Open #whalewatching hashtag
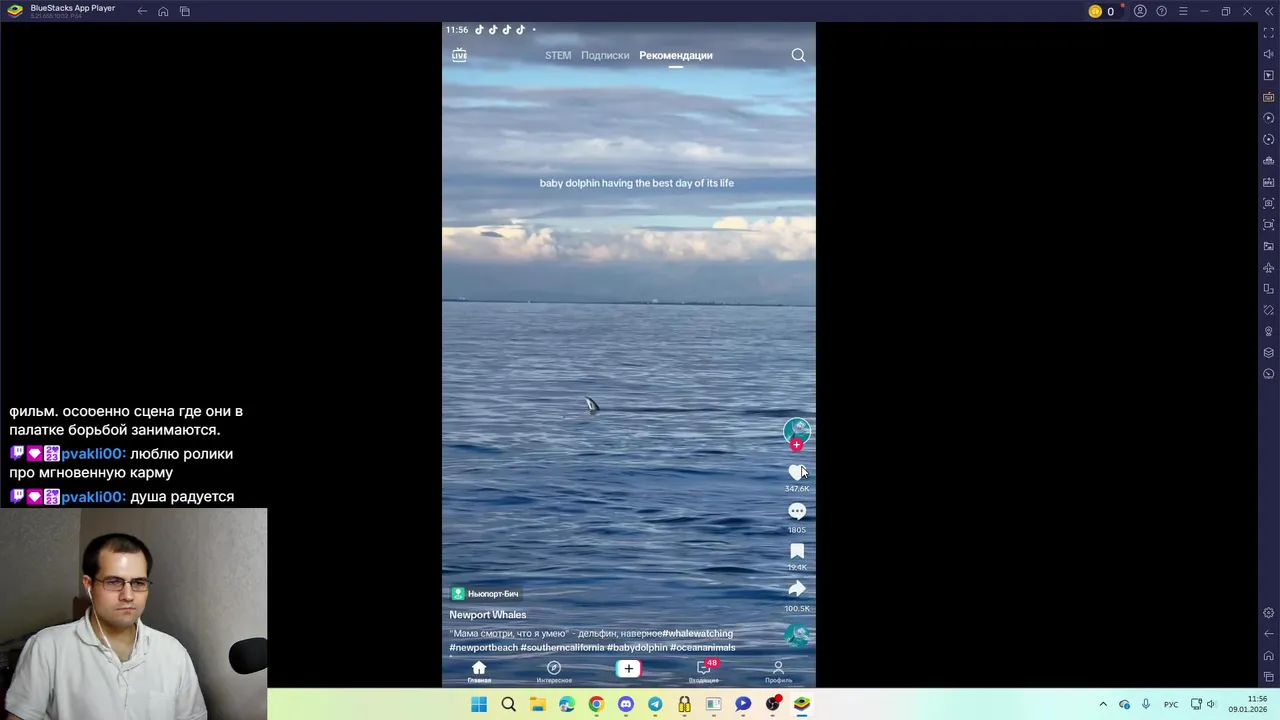 pos(697,633)
